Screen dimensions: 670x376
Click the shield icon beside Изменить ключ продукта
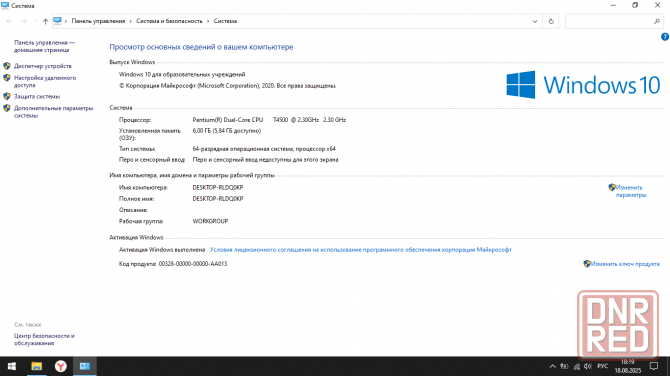pos(587,264)
